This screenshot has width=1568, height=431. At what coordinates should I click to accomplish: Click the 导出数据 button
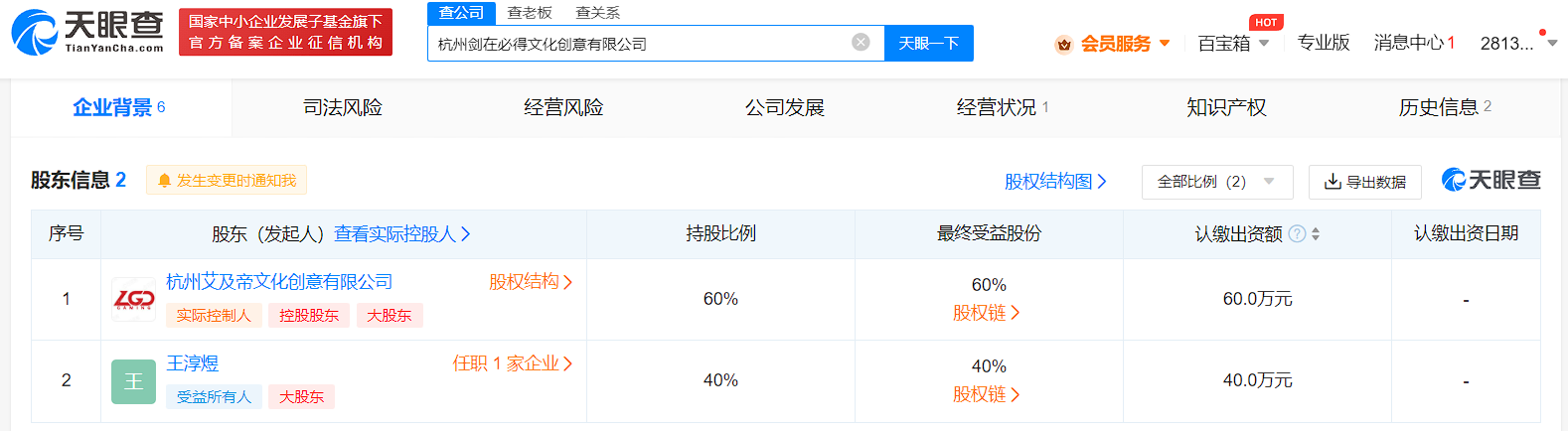pyautogui.click(x=1365, y=182)
